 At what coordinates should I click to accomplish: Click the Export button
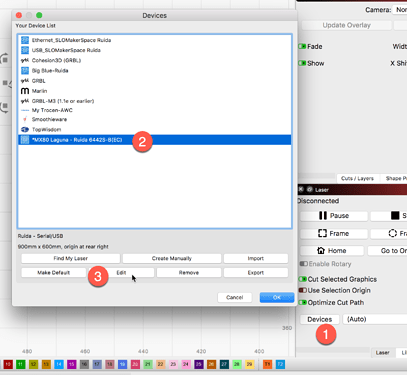point(256,273)
